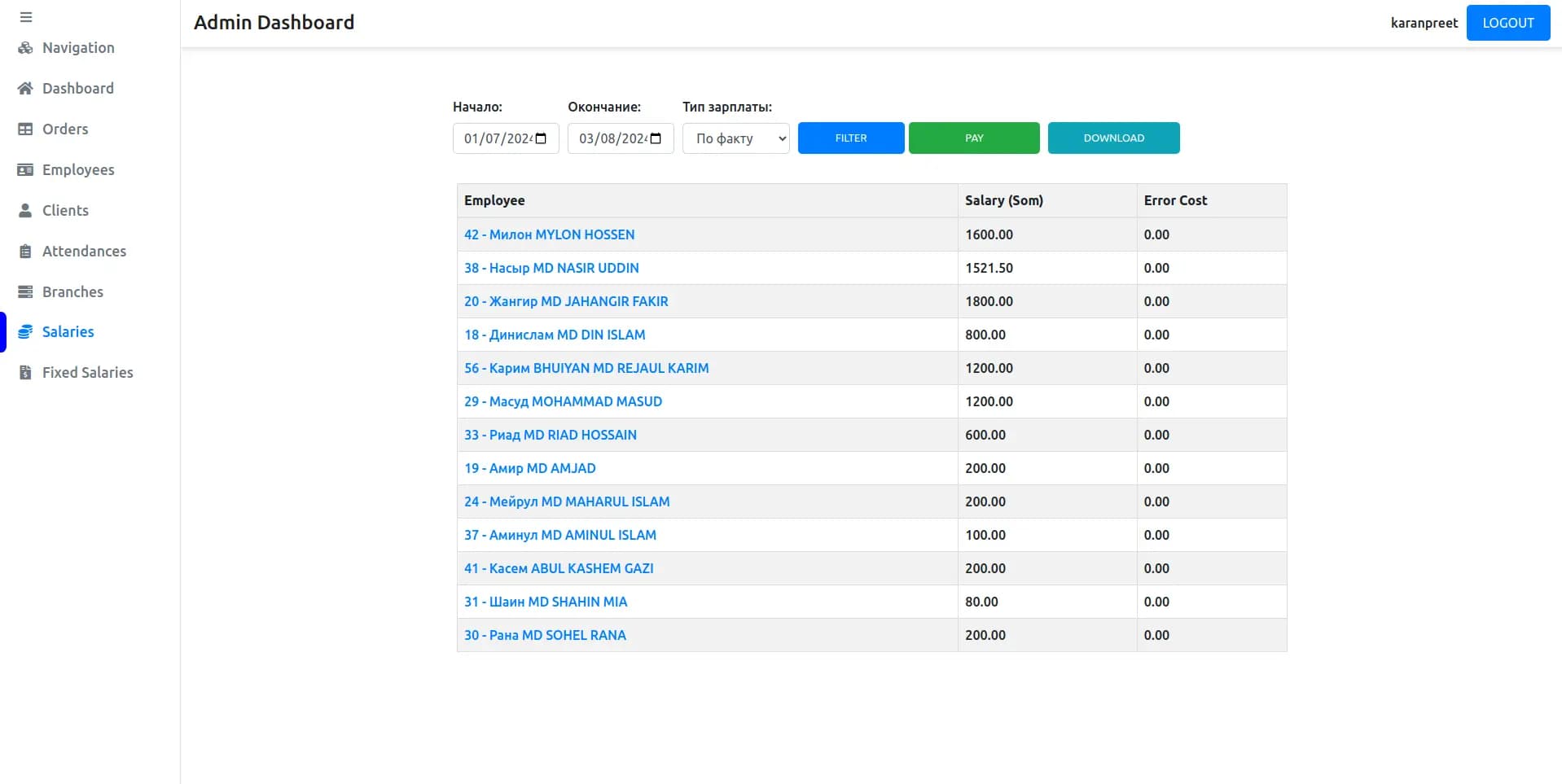The image size is (1562, 784).
Task: Open employee 18 MD DIN ISLAM link
Action: [x=555, y=335]
